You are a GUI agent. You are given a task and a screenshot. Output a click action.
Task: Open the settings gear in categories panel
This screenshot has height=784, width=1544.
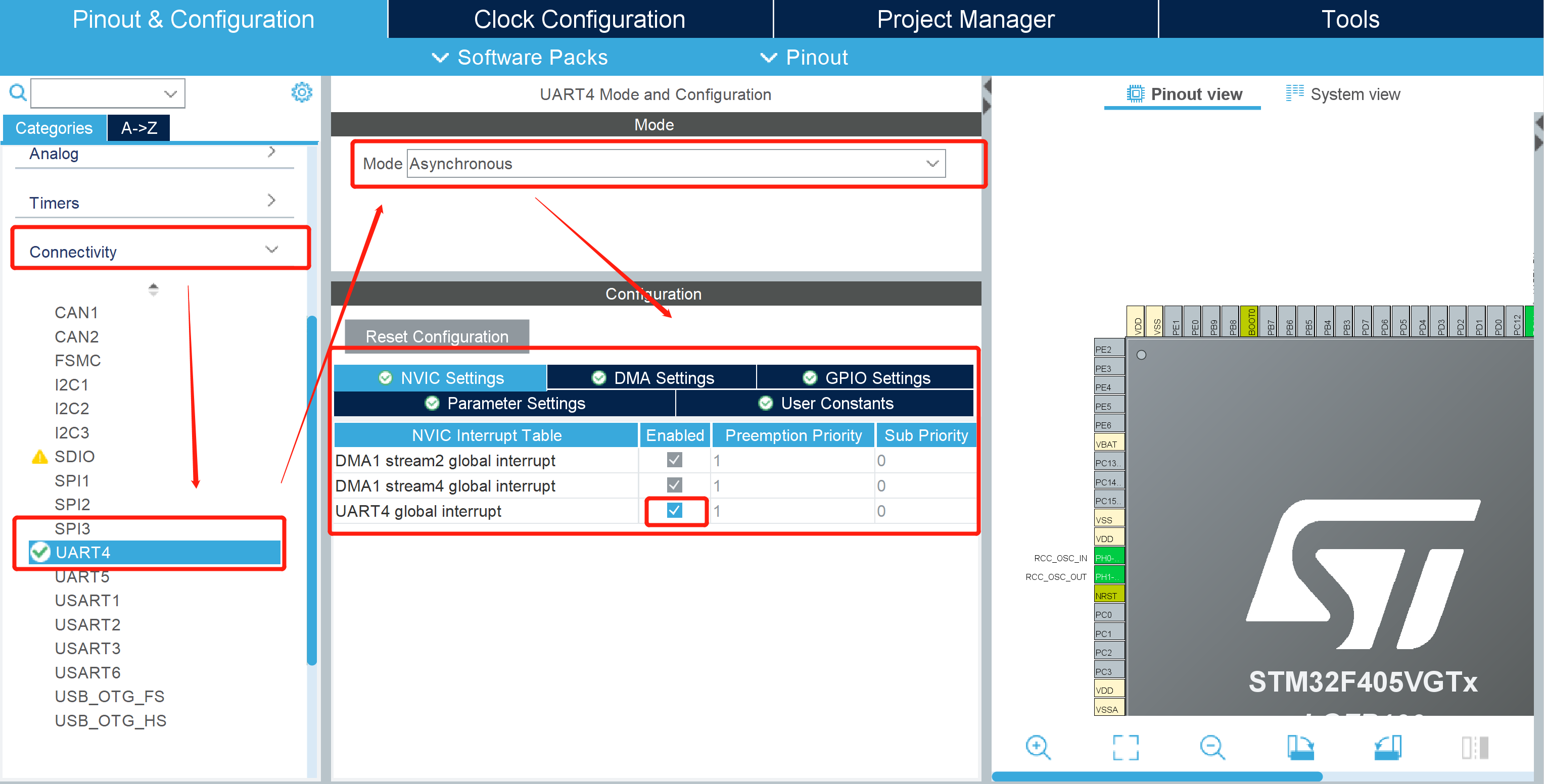coord(302,92)
